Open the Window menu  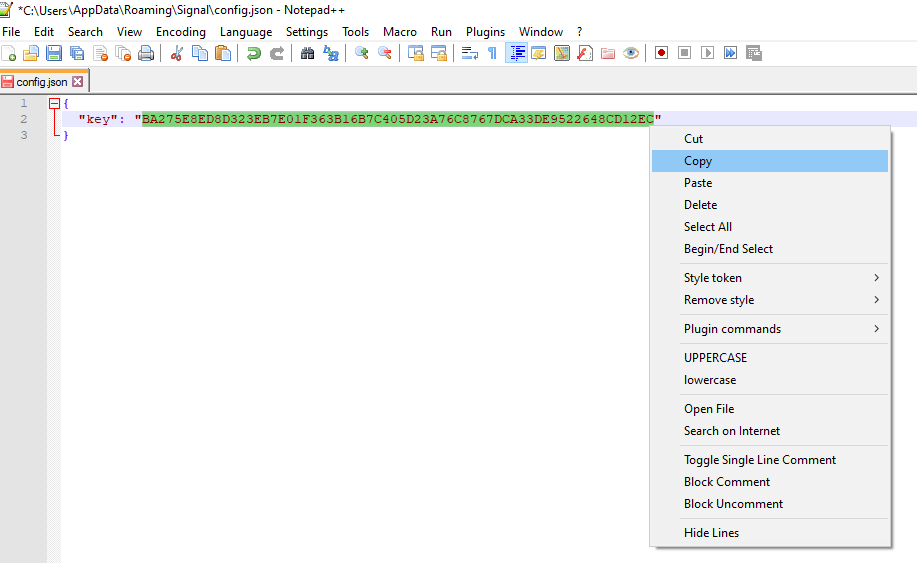[x=541, y=32]
